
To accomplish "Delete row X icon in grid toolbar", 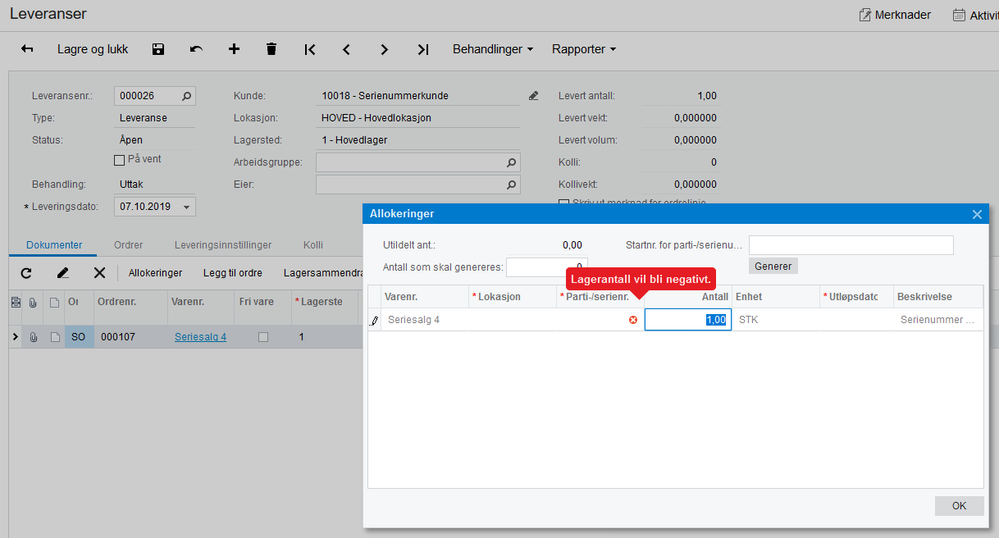I will point(99,273).
